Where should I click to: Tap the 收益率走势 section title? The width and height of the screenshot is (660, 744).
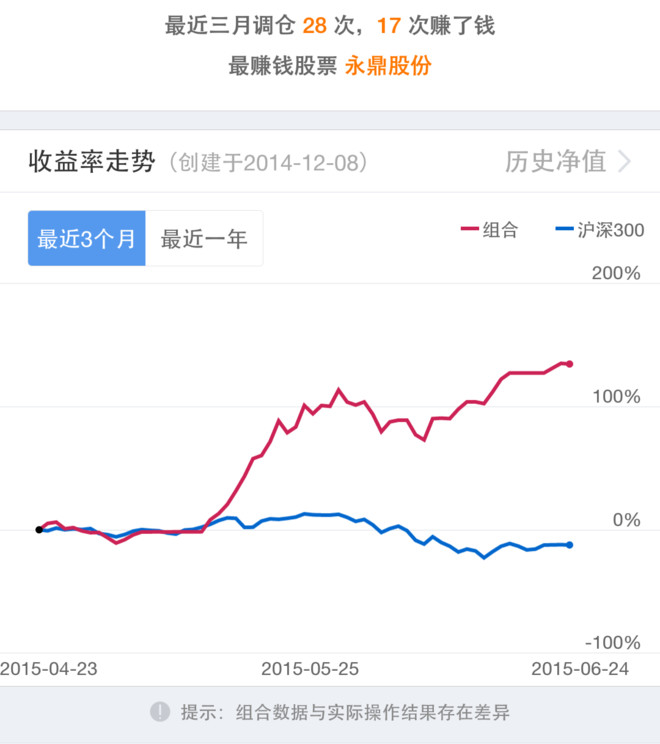tap(92, 162)
